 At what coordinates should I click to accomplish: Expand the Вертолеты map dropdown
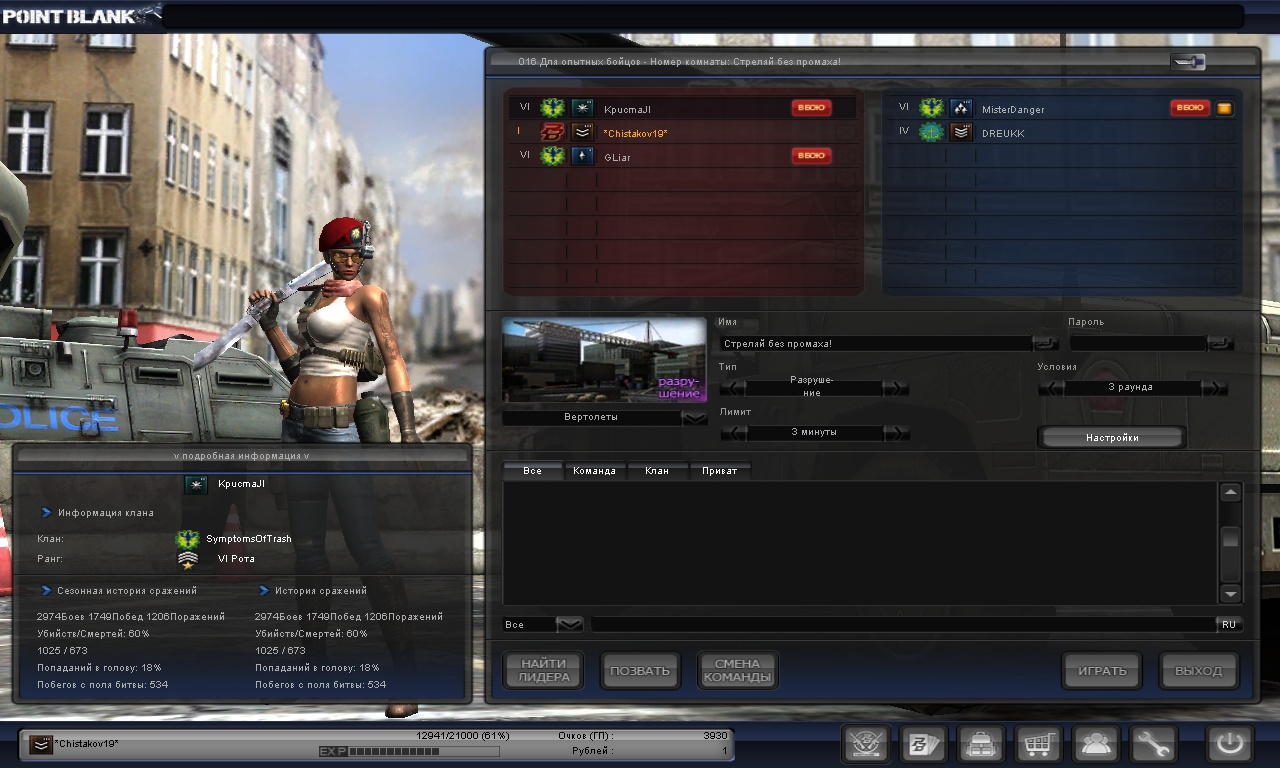click(694, 418)
